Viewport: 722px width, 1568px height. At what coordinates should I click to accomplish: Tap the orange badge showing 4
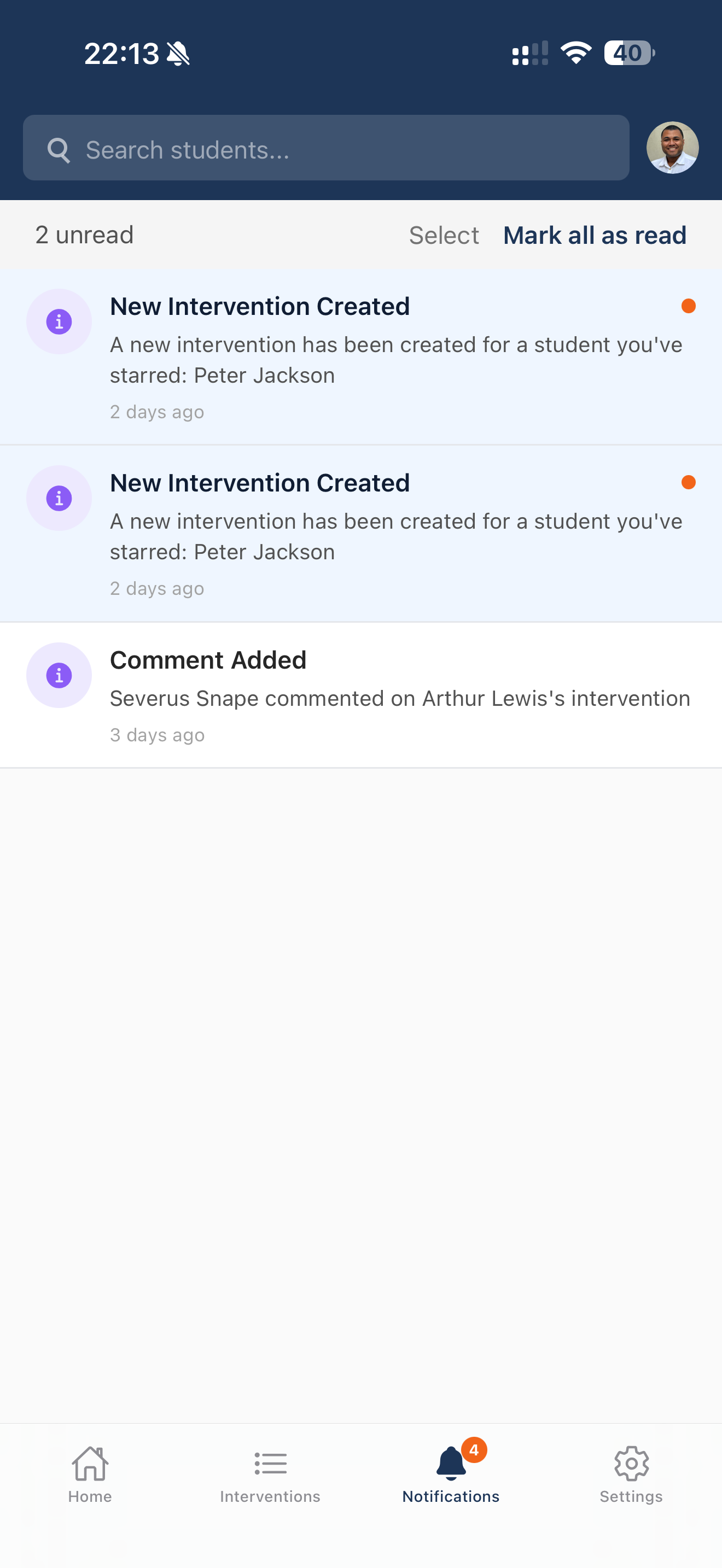coord(474,1450)
